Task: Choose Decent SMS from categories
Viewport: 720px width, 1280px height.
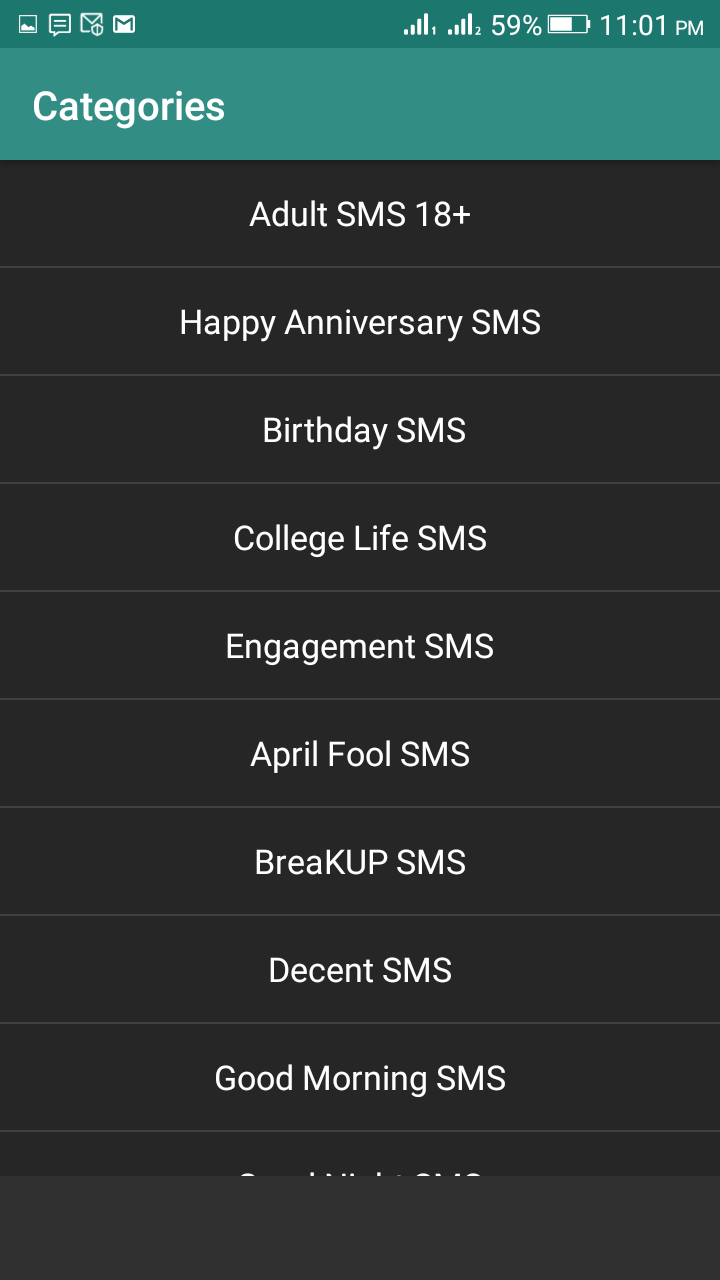Action: [x=360, y=970]
